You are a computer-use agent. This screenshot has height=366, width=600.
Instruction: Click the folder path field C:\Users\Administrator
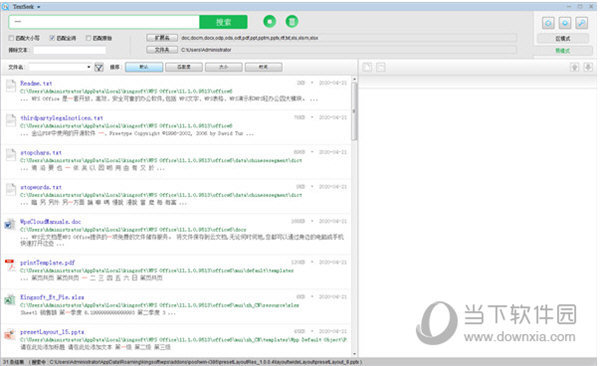pos(348,50)
